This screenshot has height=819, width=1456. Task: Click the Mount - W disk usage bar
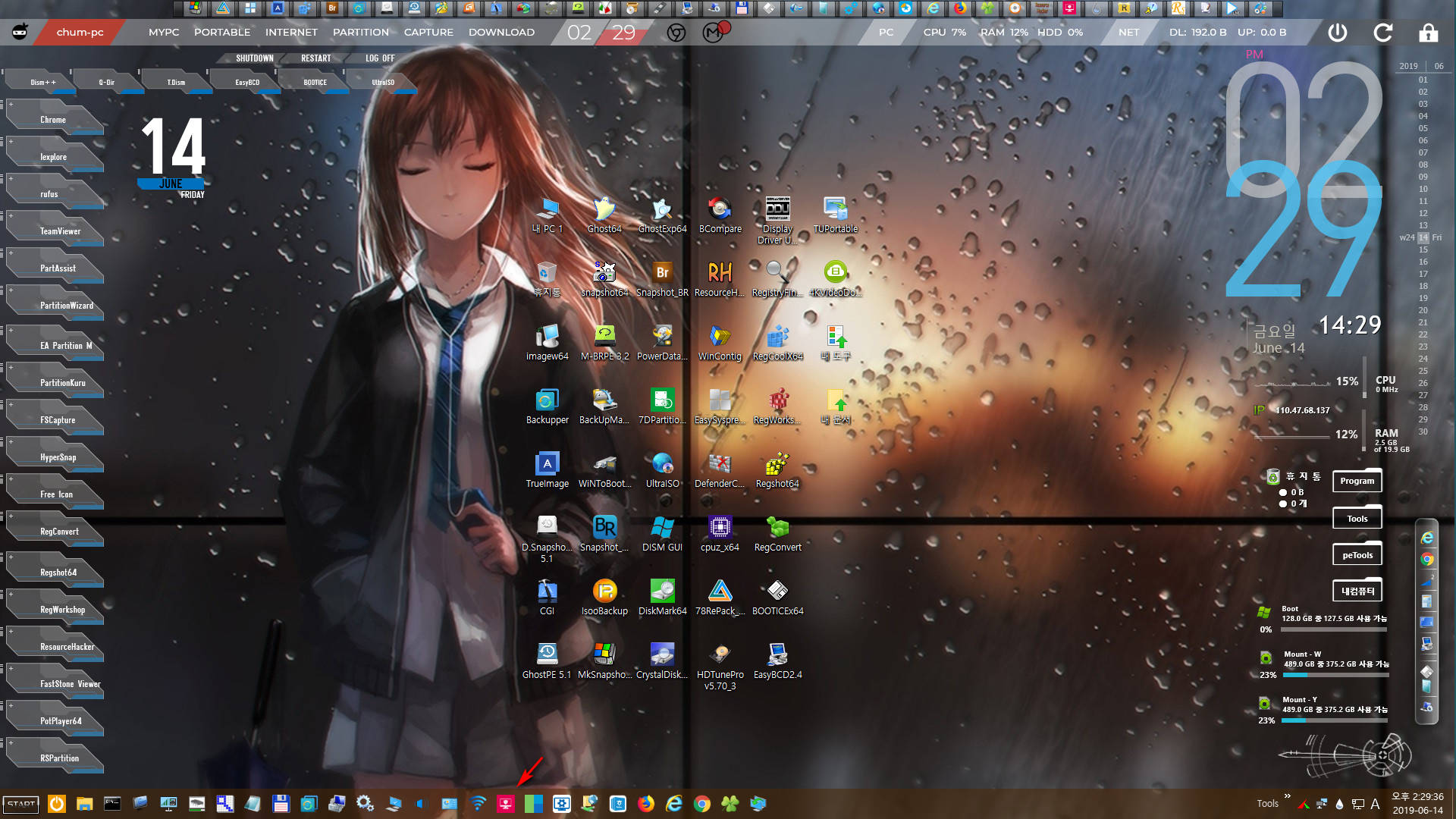pyautogui.click(x=1336, y=675)
